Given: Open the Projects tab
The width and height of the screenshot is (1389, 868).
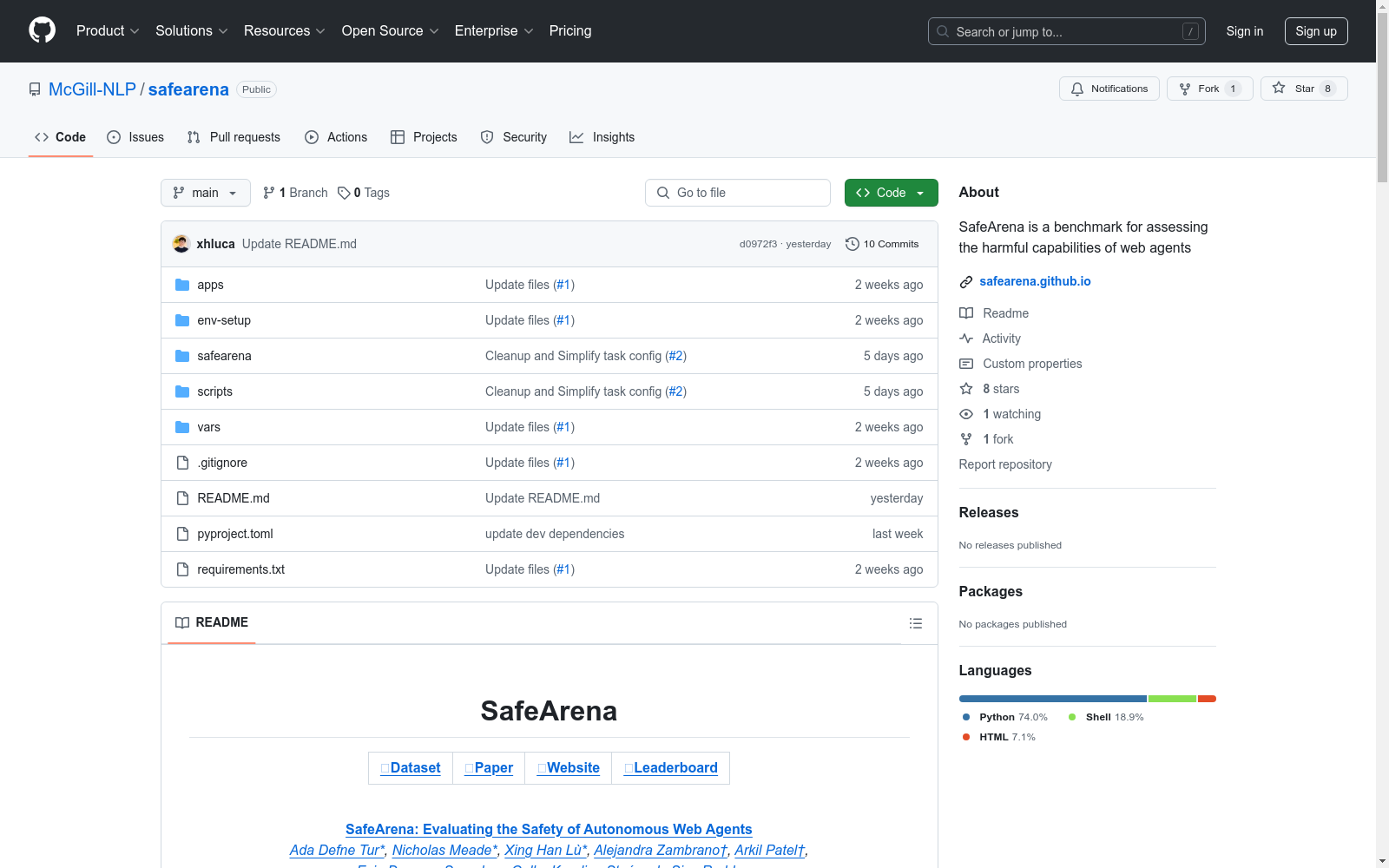Looking at the screenshot, I should click(424, 137).
